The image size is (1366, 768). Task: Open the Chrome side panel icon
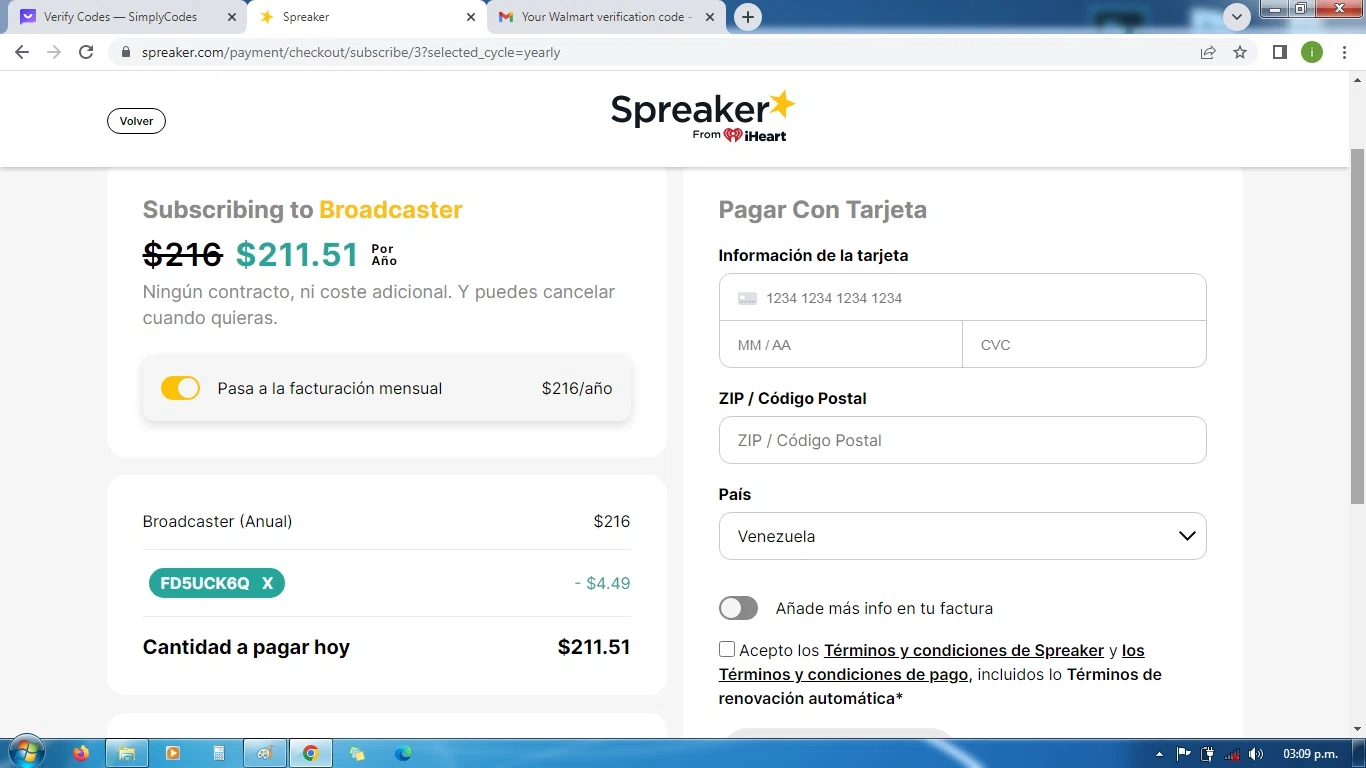(x=1279, y=52)
